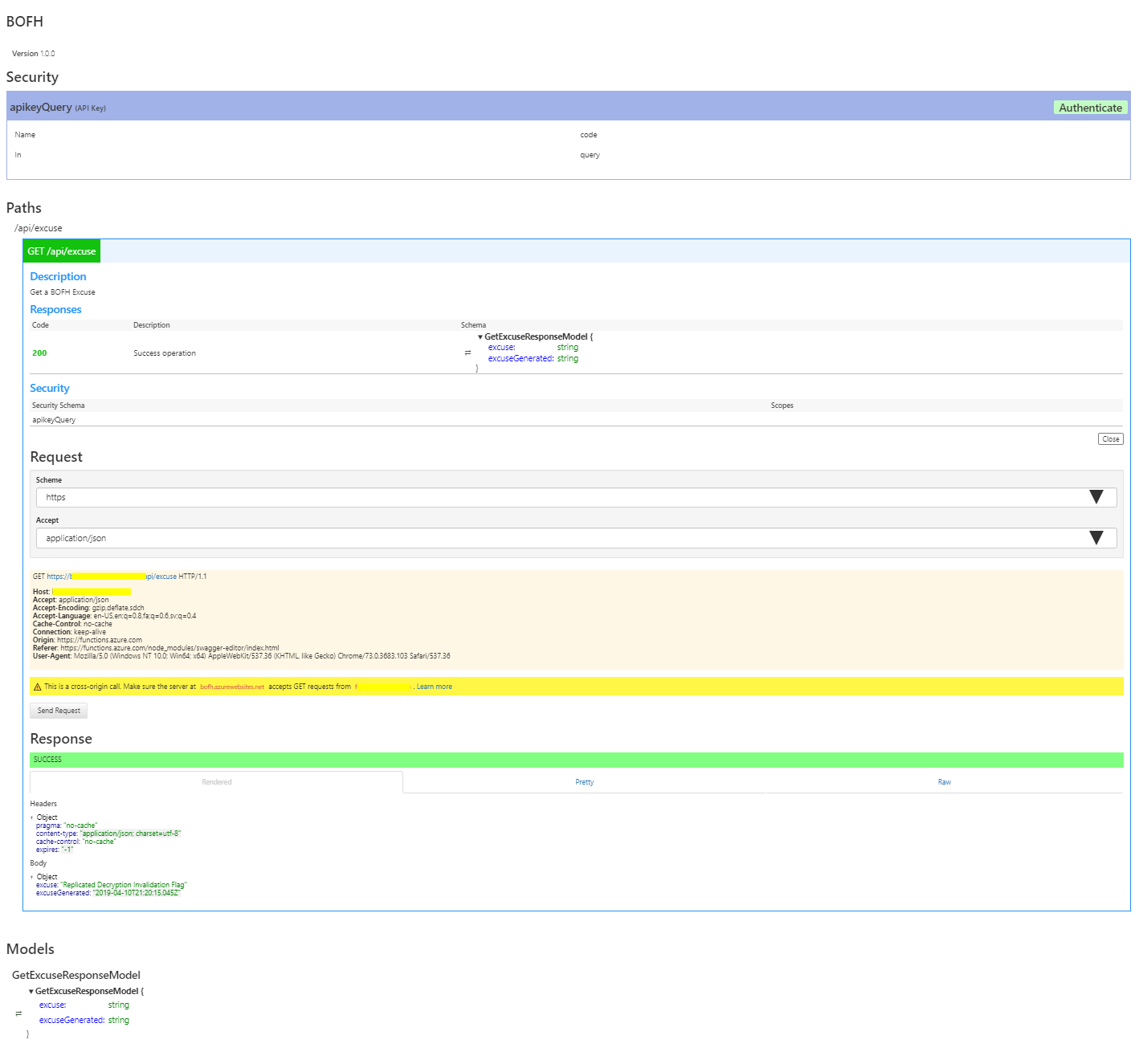Collapse GetExcuseResponseModel under Models

click(x=31, y=992)
